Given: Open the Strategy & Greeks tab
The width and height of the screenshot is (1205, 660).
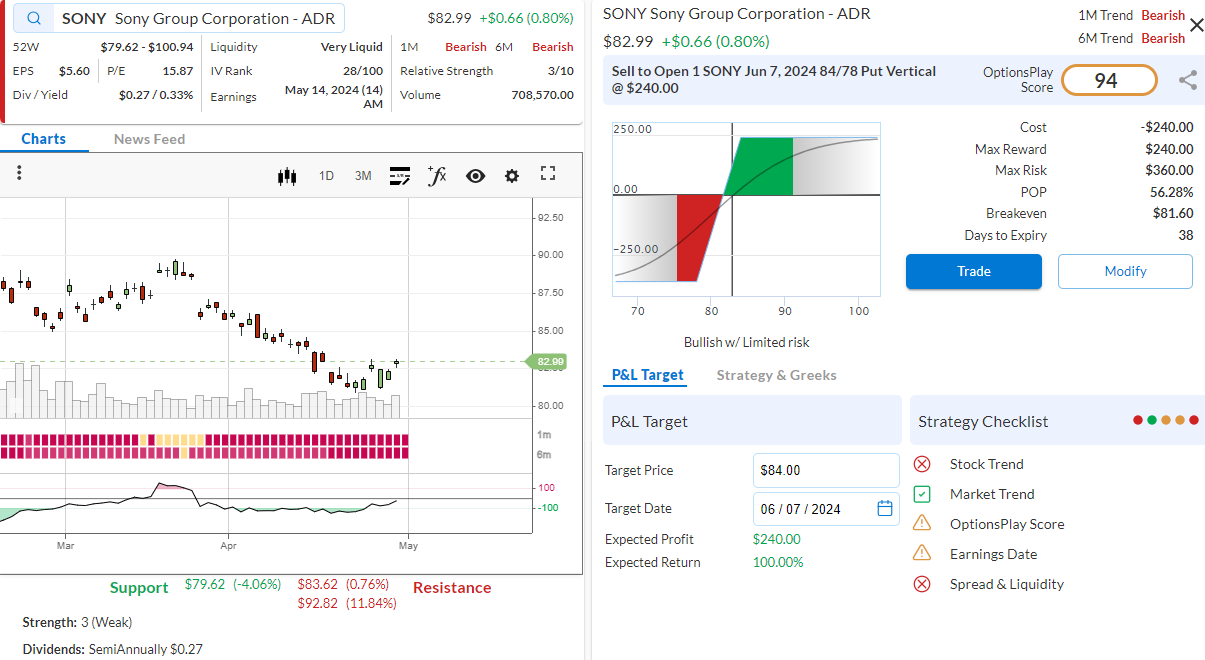Looking at the screenshot, I should (776, 375).
